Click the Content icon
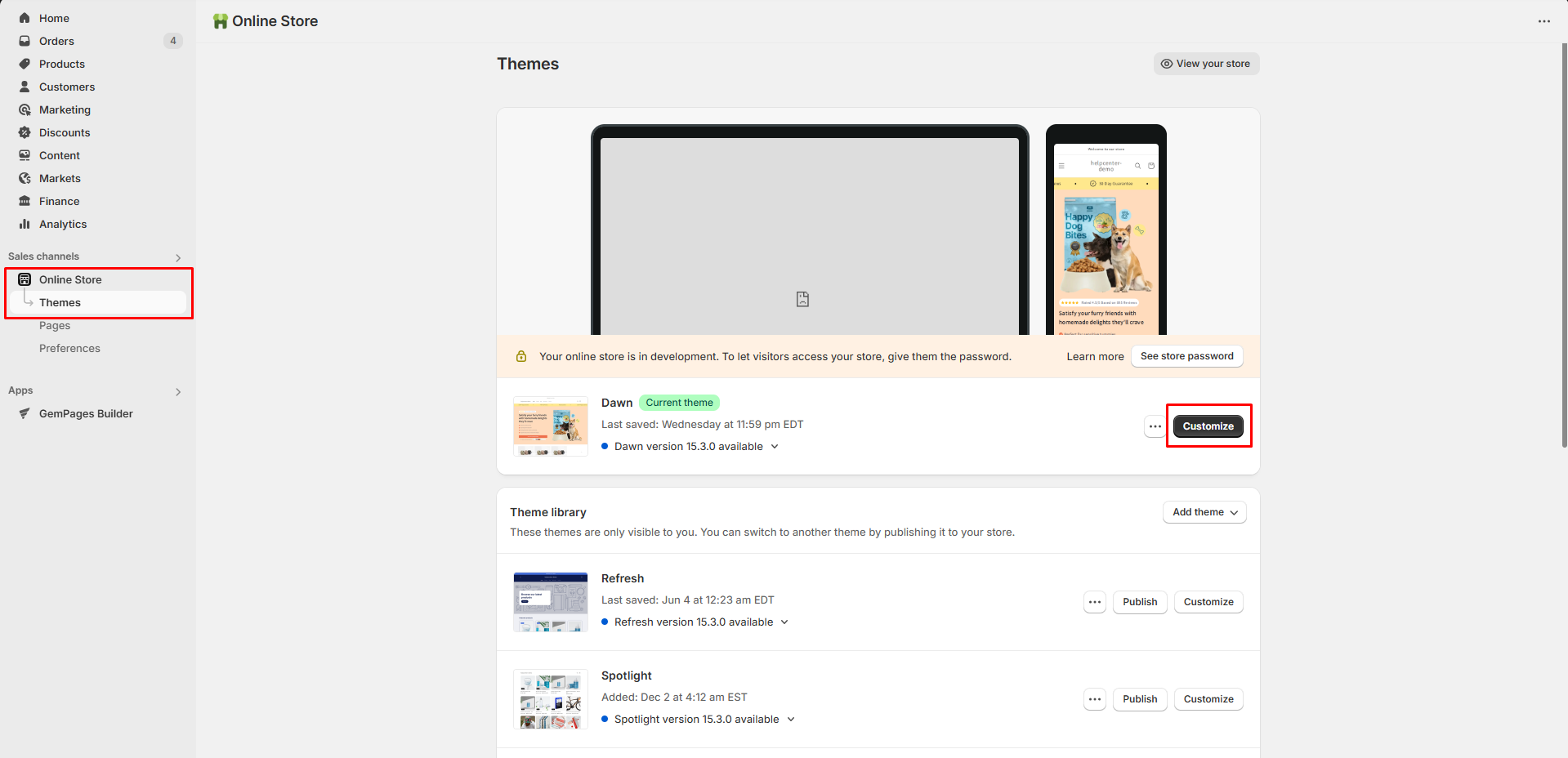Viewport: 1568px width, 758px height. (25, 155)
